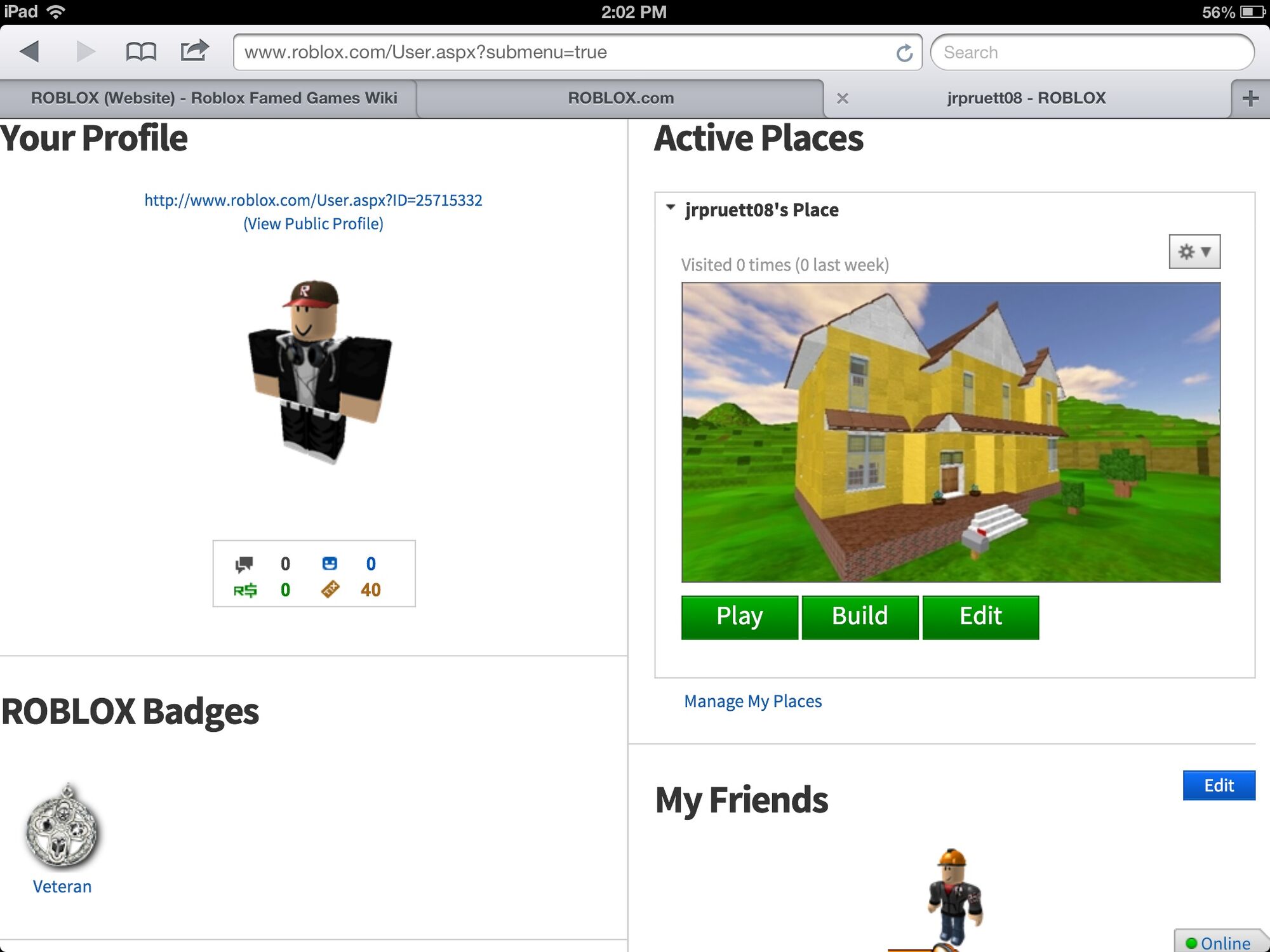Viewport: 1270px width, 952px height.
Task: Click the View Public Profile link
Action: pos(313,222)
